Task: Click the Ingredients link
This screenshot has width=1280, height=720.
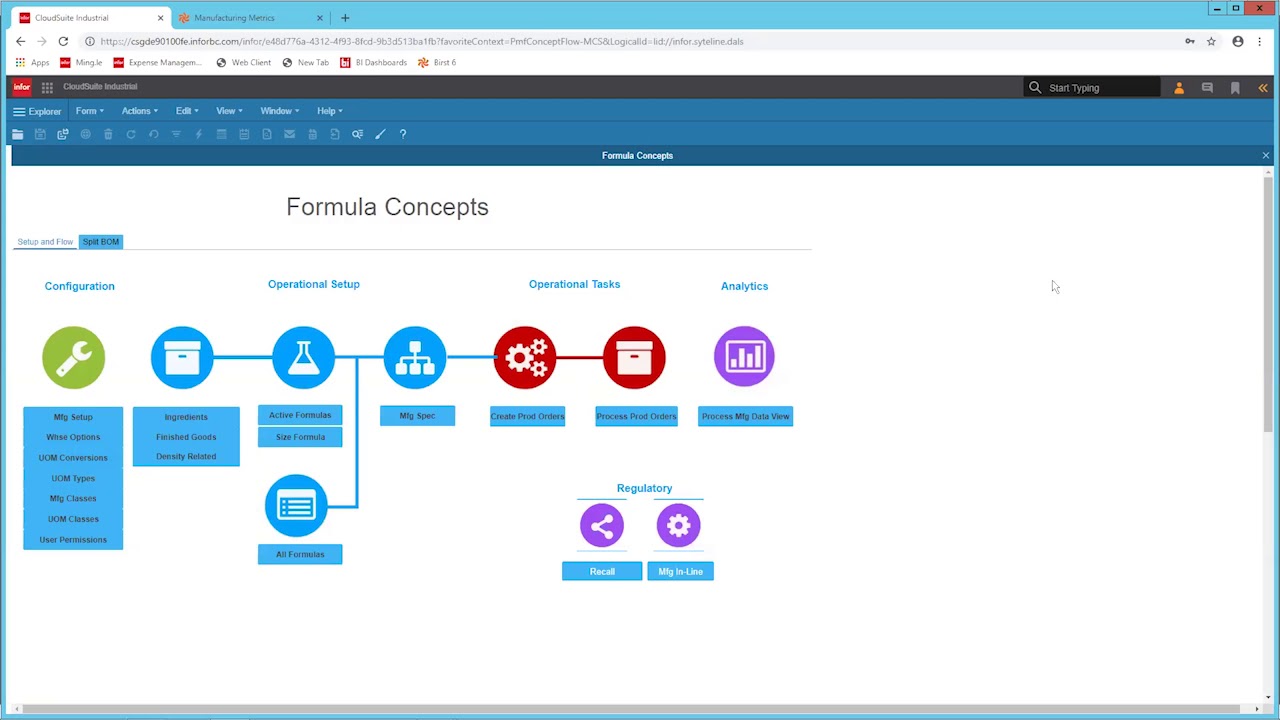Action: [x=186, y=417]
